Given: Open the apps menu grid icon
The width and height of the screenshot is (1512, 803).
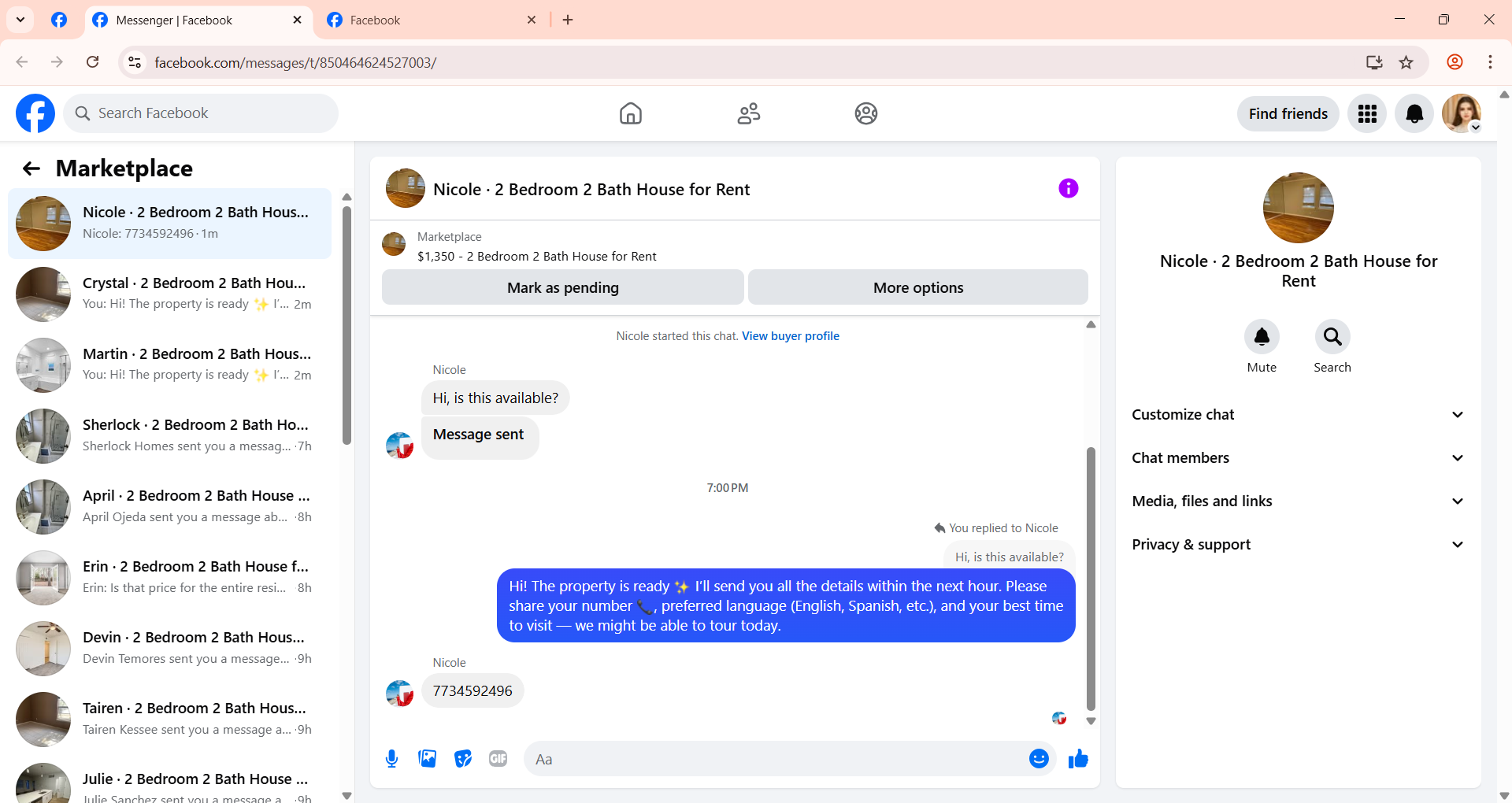Looking at the screenshot, I should 1367,114.
